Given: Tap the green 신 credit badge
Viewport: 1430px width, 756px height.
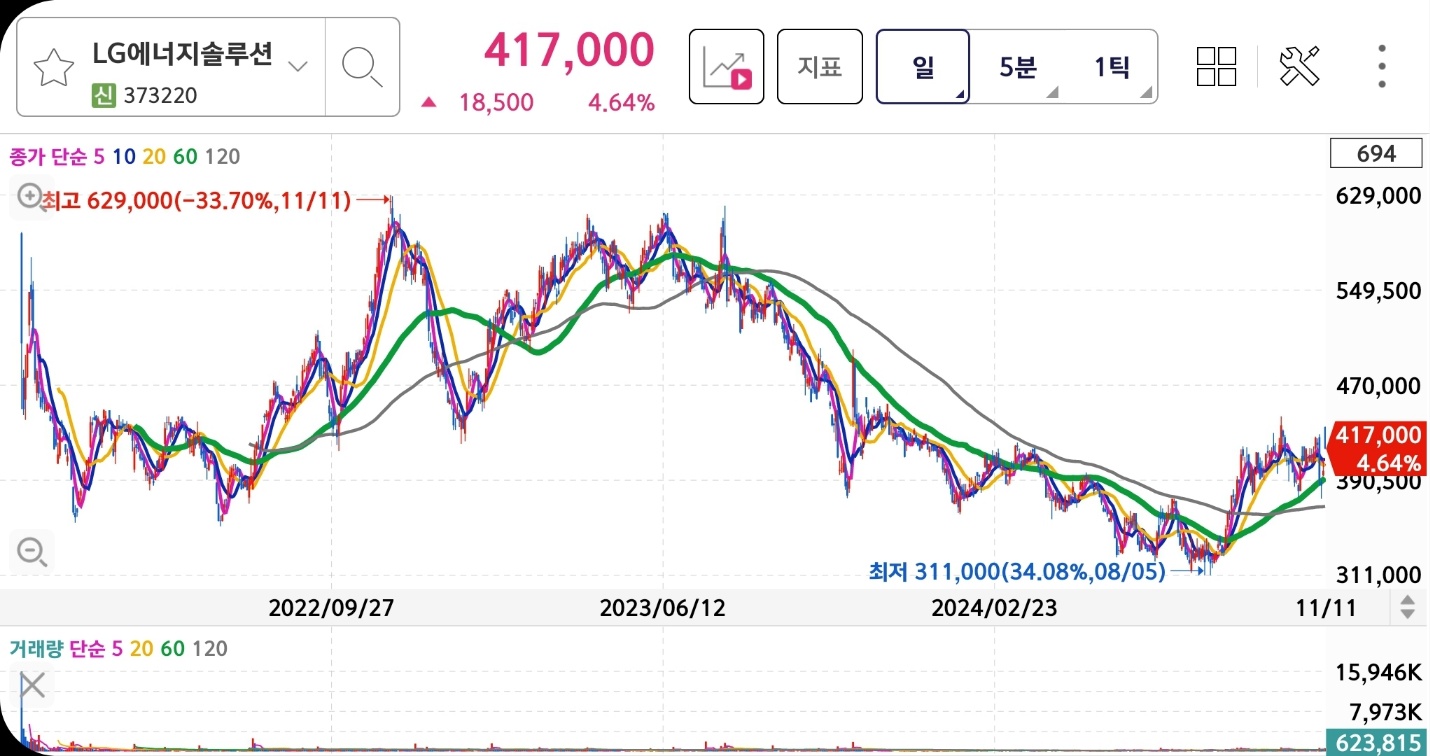Looking at the screenshot, I should [103, 96].
